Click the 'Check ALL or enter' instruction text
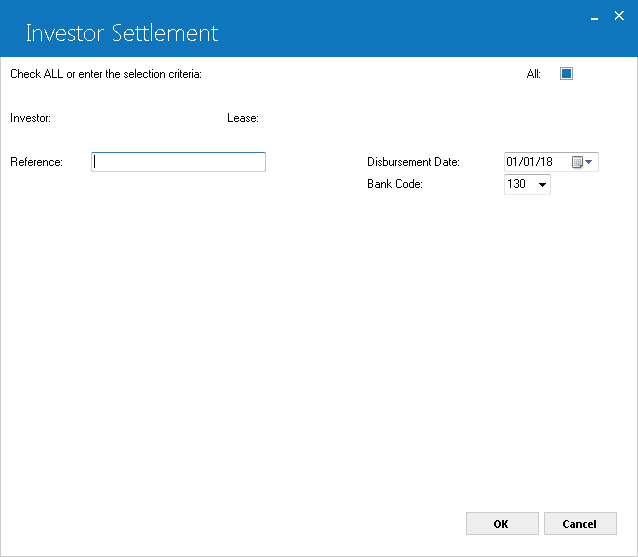The height and width of the screenshot is (557, 638). pos(106,74)
